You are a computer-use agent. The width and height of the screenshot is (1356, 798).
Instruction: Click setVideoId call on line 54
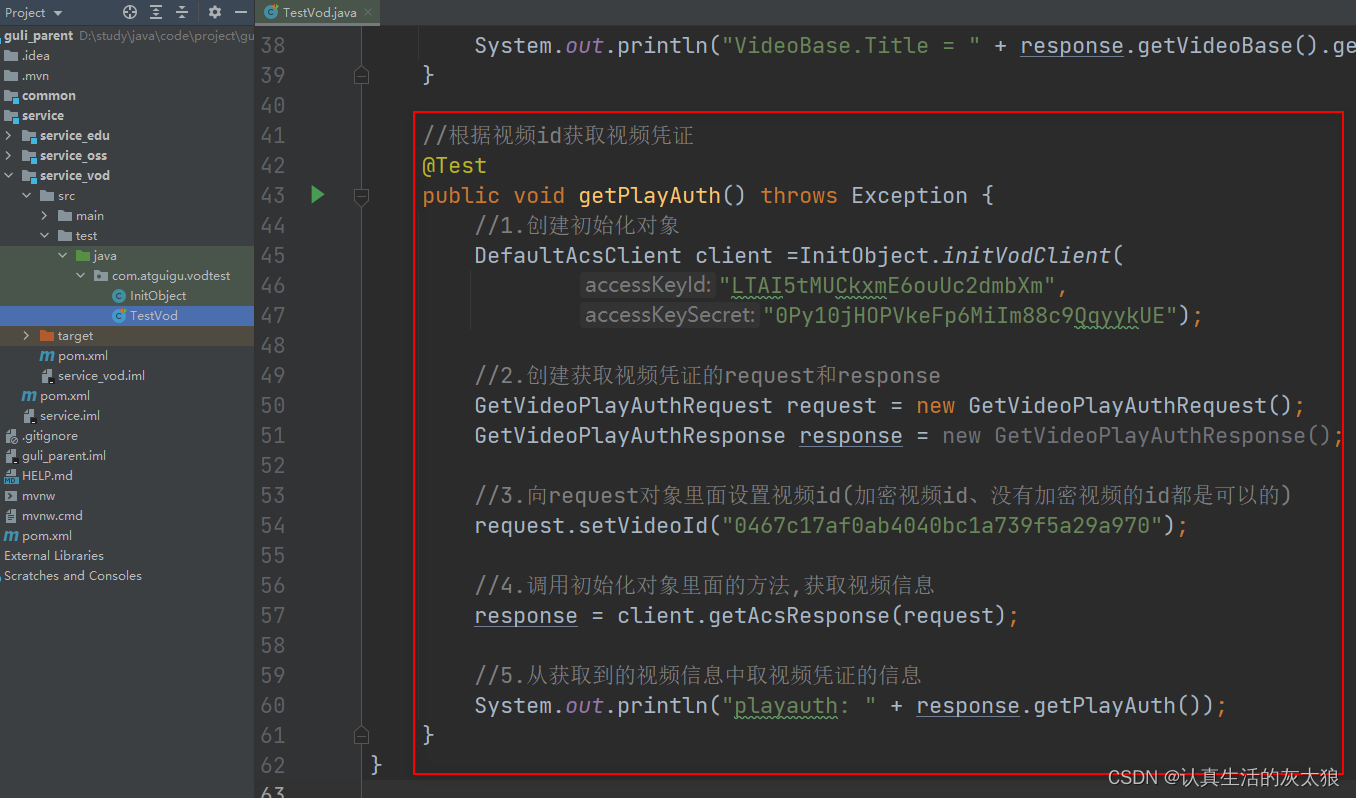pos(644,525)
